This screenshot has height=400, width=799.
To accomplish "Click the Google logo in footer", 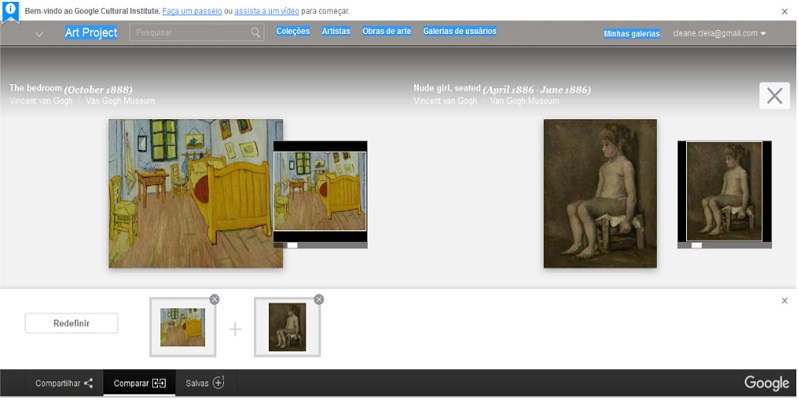I will (766, 383).
